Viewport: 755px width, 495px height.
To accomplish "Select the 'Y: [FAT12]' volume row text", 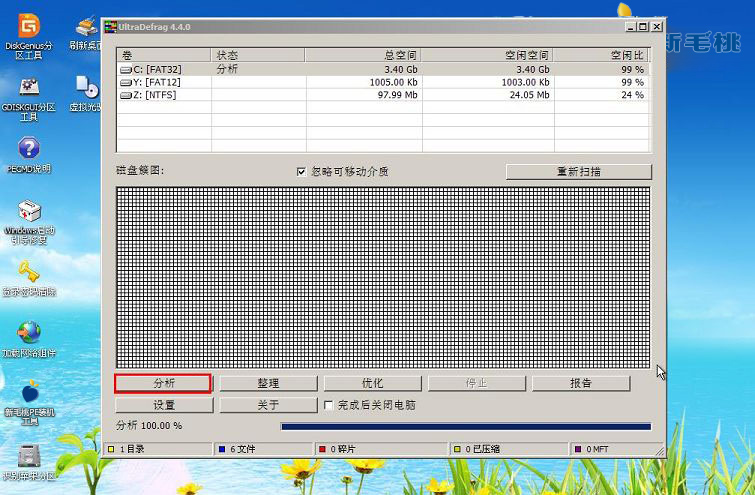I will [x=157, y=83].
